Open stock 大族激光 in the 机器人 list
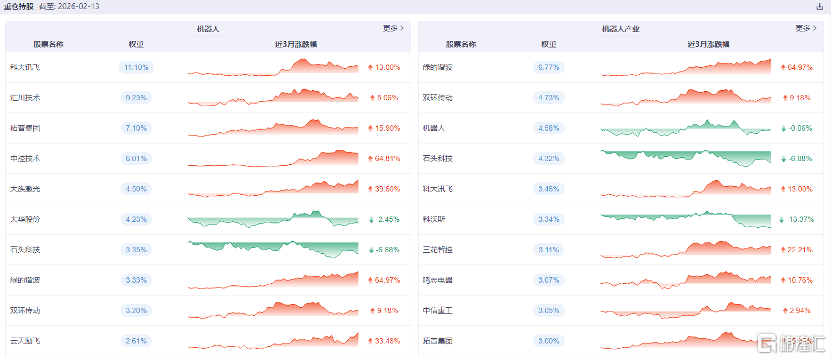 (x=25, y=189)
